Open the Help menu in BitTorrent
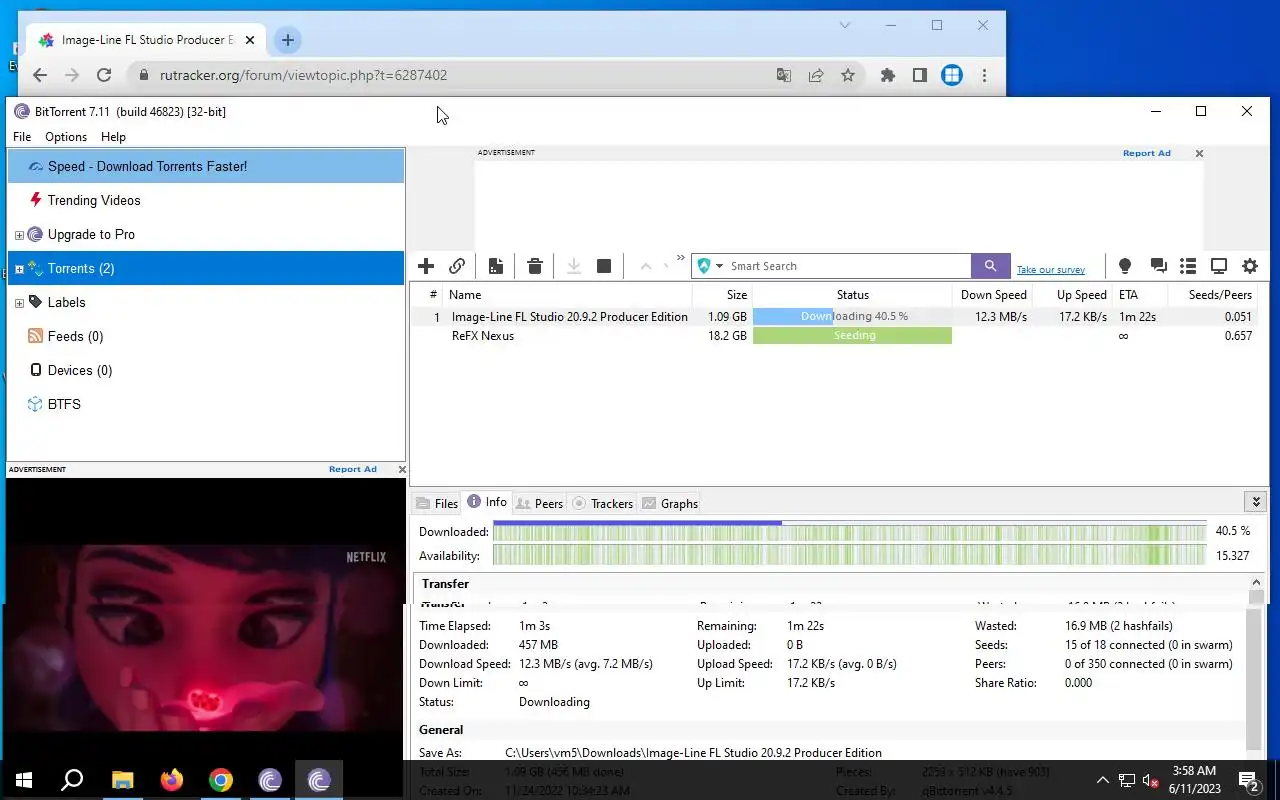Image resolution: width=1280 pixels, height=800 pixels. tap(113, 137)
